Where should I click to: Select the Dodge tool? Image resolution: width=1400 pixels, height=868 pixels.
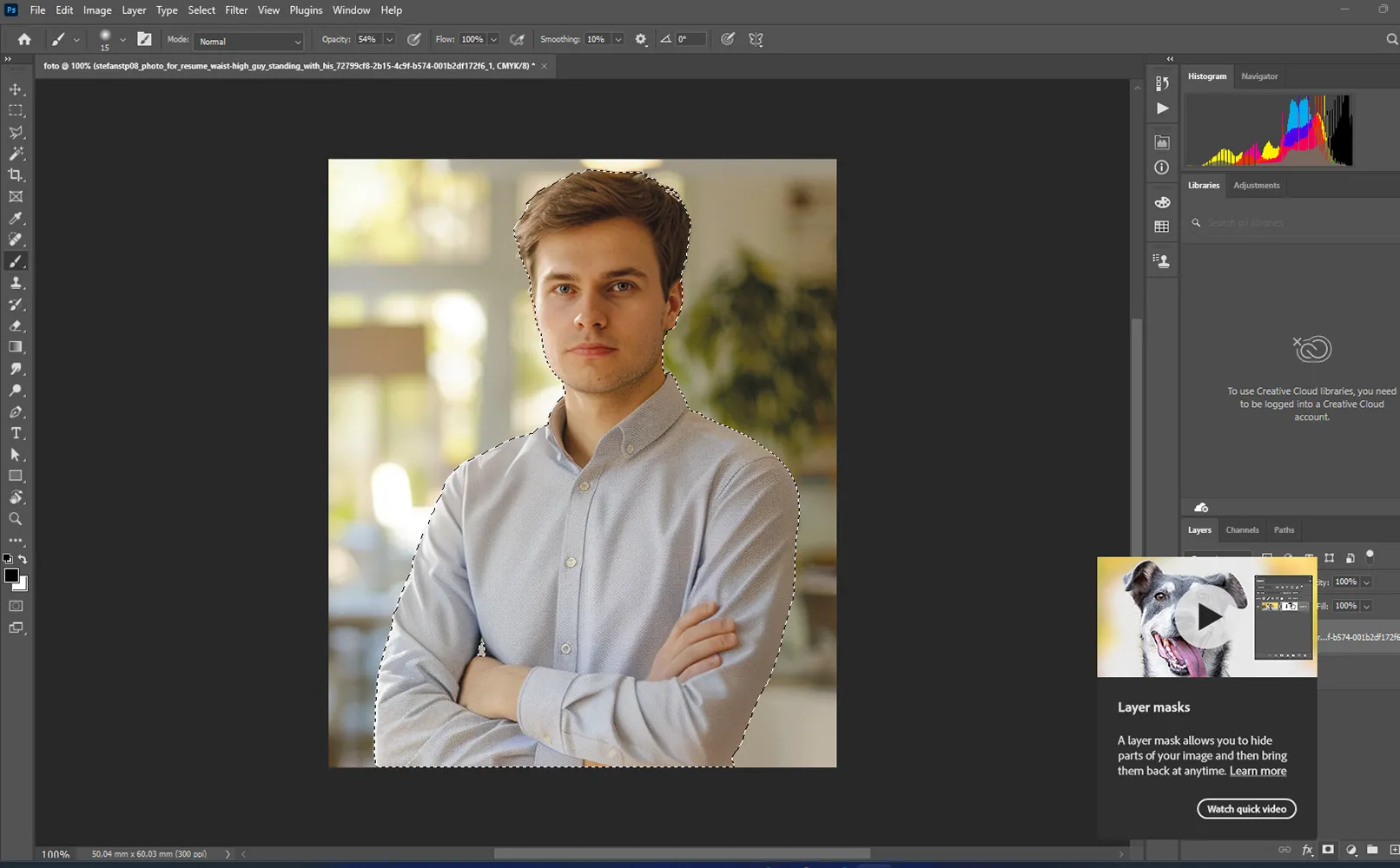coord(16,391)
